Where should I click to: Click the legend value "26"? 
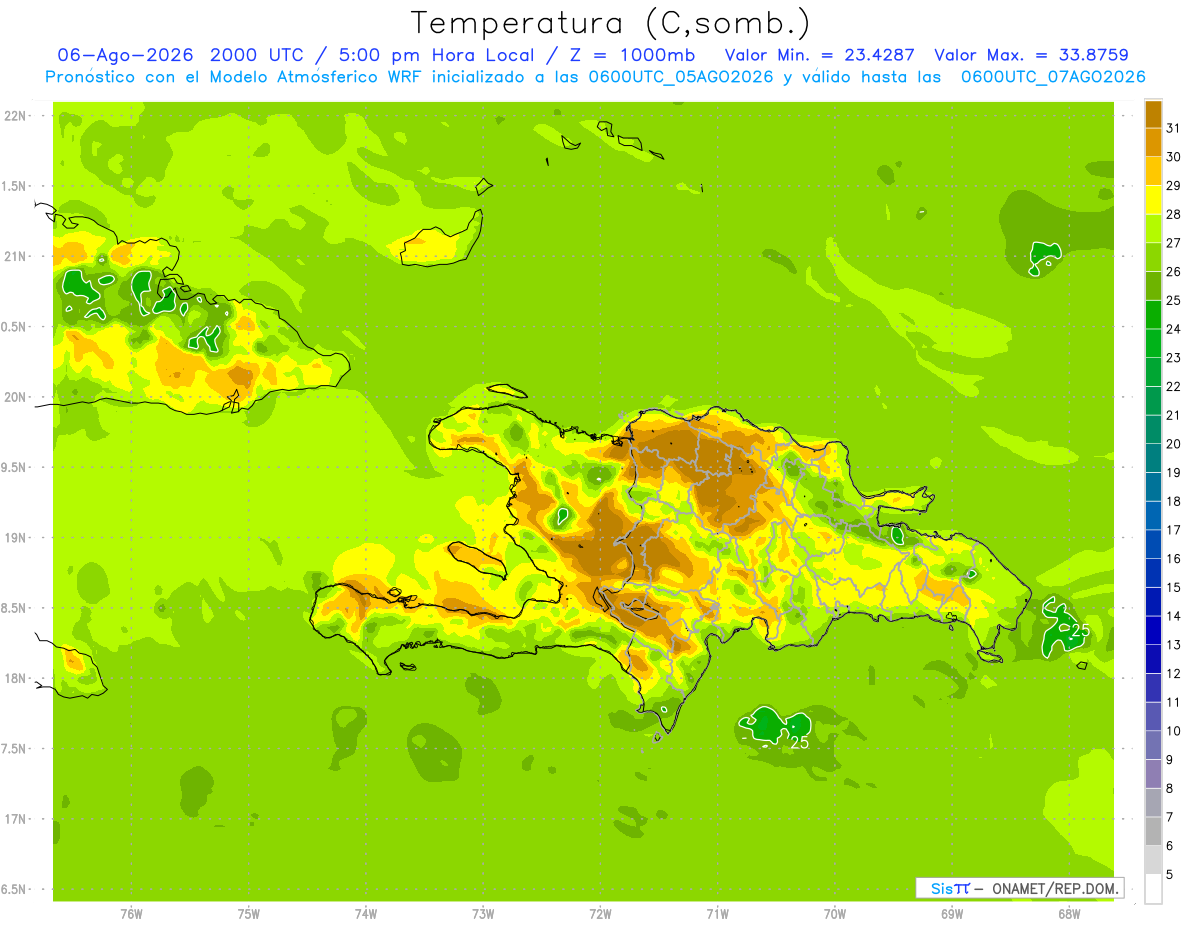(x=1174, y=271)
